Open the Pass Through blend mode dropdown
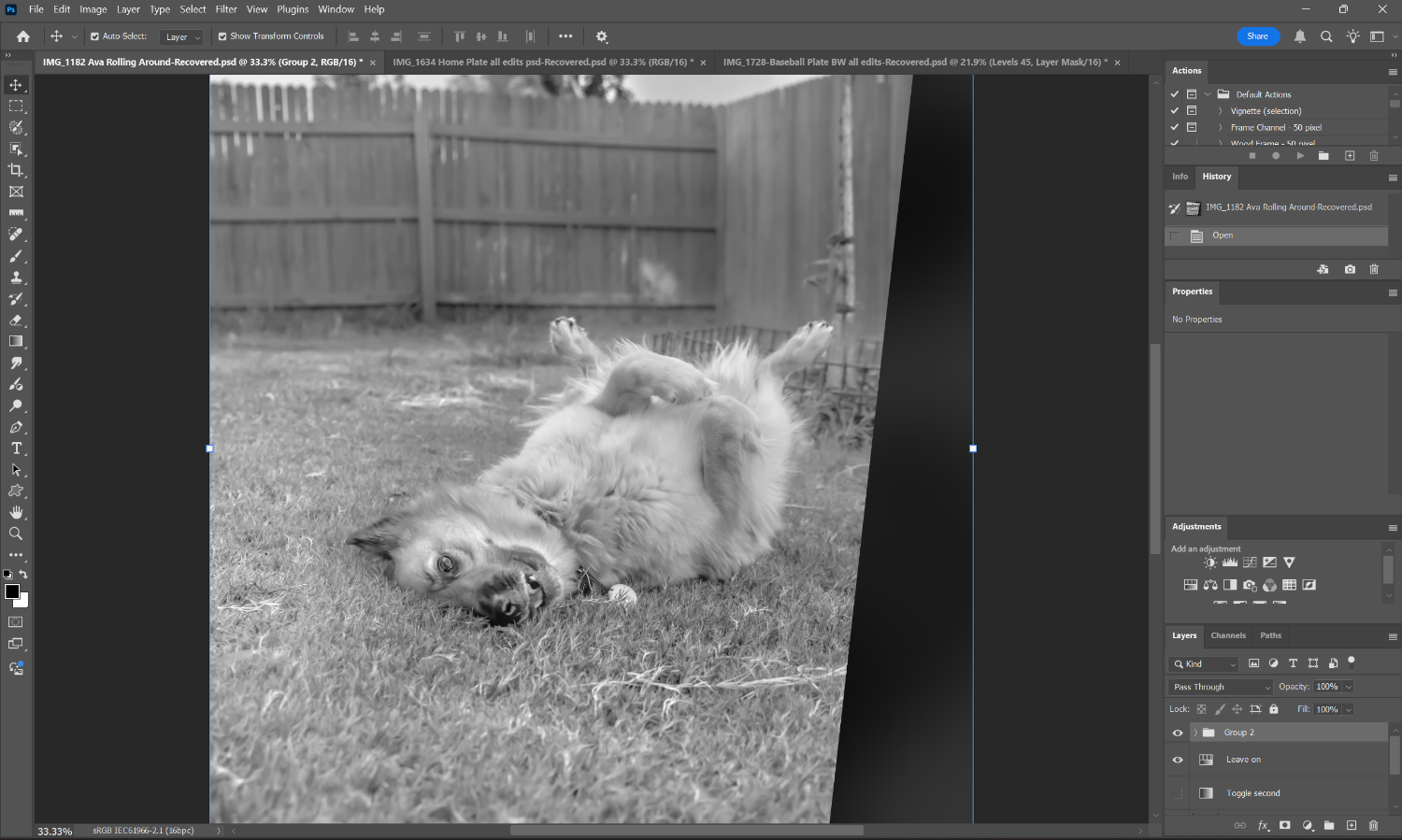The image size is (1402, 840). (x=1222, y=687)
